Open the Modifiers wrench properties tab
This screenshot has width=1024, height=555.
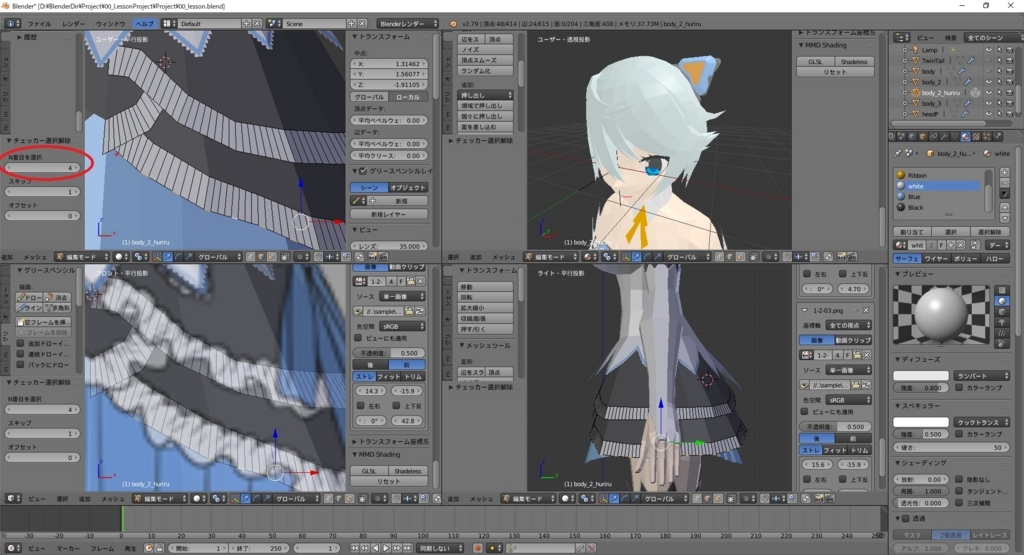point(944,136)
